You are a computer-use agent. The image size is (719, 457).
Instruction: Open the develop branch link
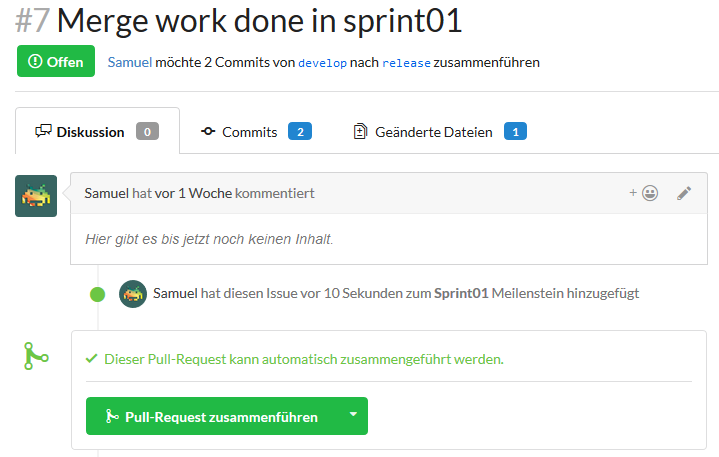click(x=322, y=62)
